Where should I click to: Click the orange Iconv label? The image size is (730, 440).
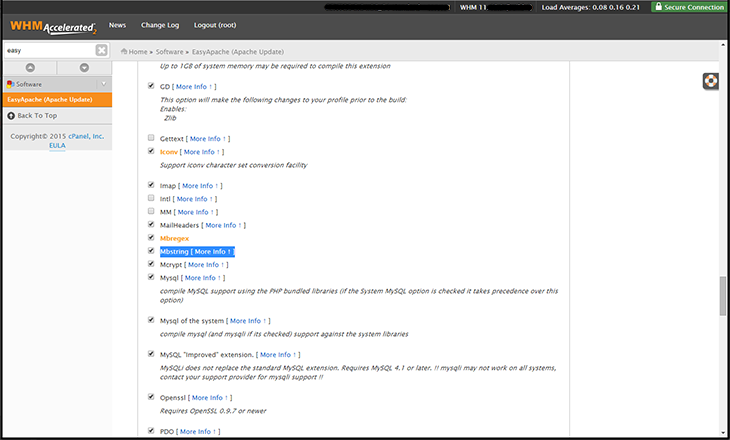tap(169, 152)
